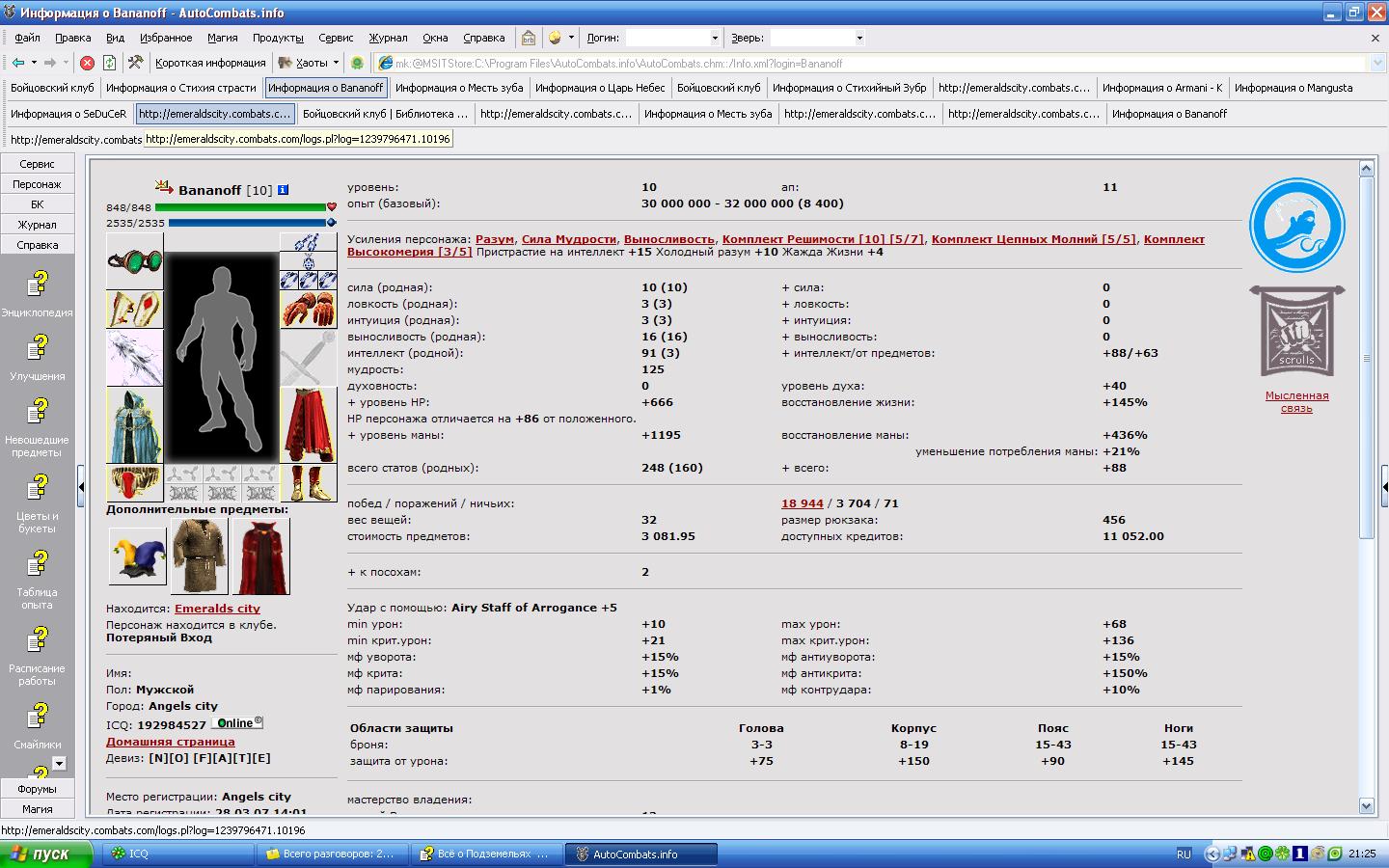Switch to the Информация о Mangusta tab
1389x868 pixels.
(x=1294, y=88)
